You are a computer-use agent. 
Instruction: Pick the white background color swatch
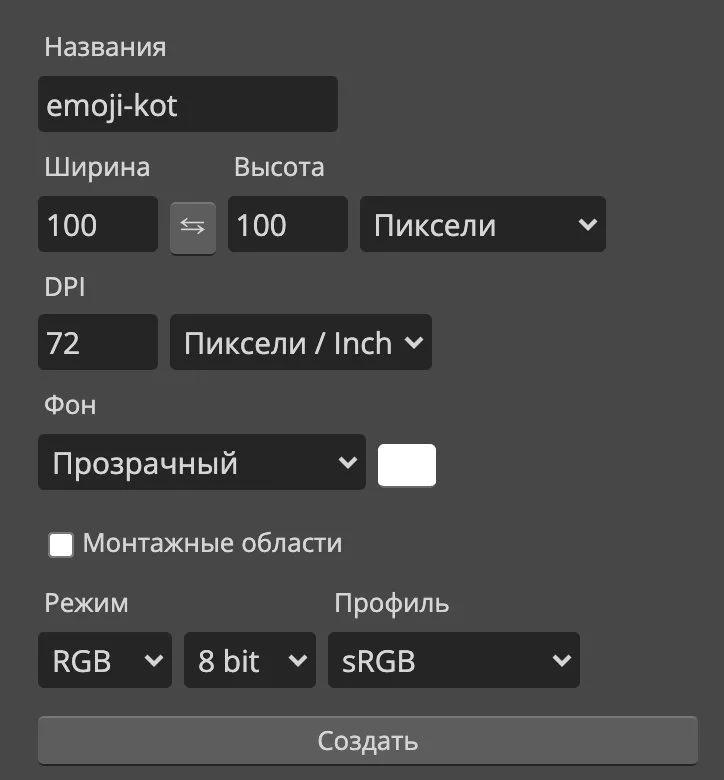[x=407, y=465]
